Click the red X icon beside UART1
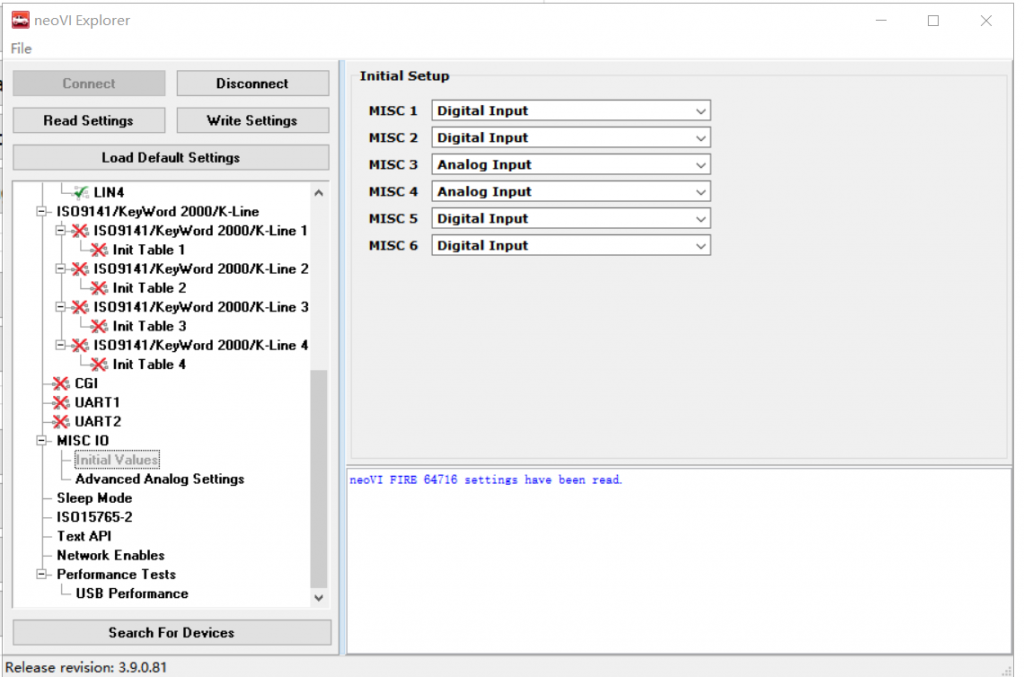 (61, 403)
